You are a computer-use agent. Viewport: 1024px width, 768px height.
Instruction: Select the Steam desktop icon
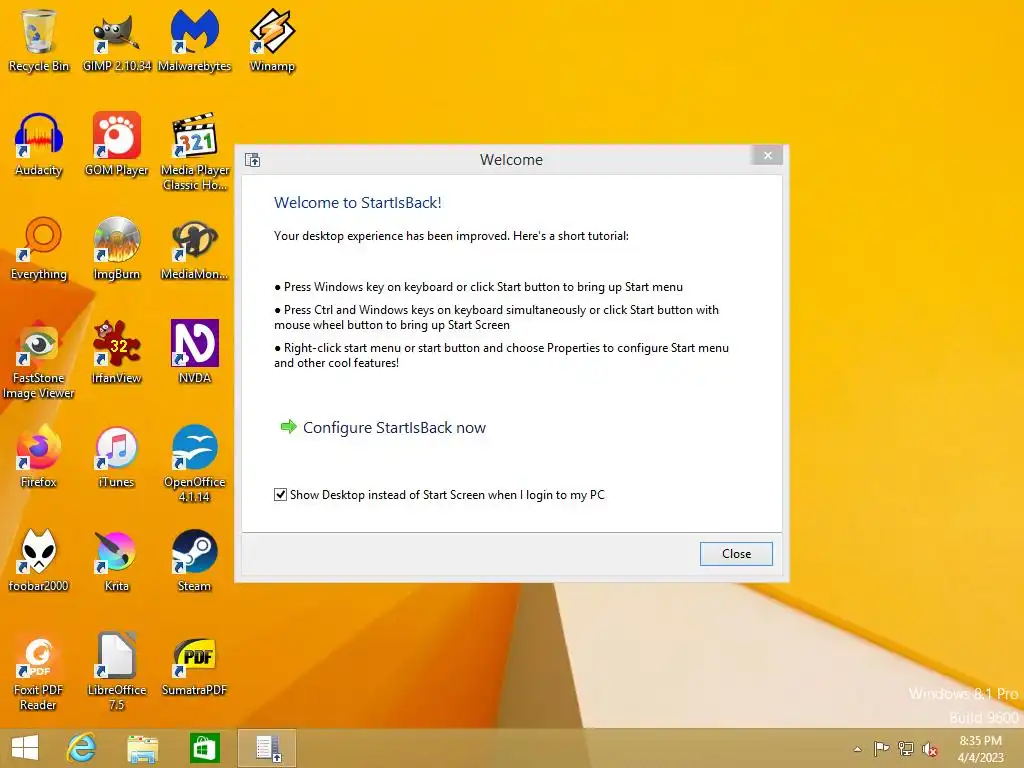195,560
